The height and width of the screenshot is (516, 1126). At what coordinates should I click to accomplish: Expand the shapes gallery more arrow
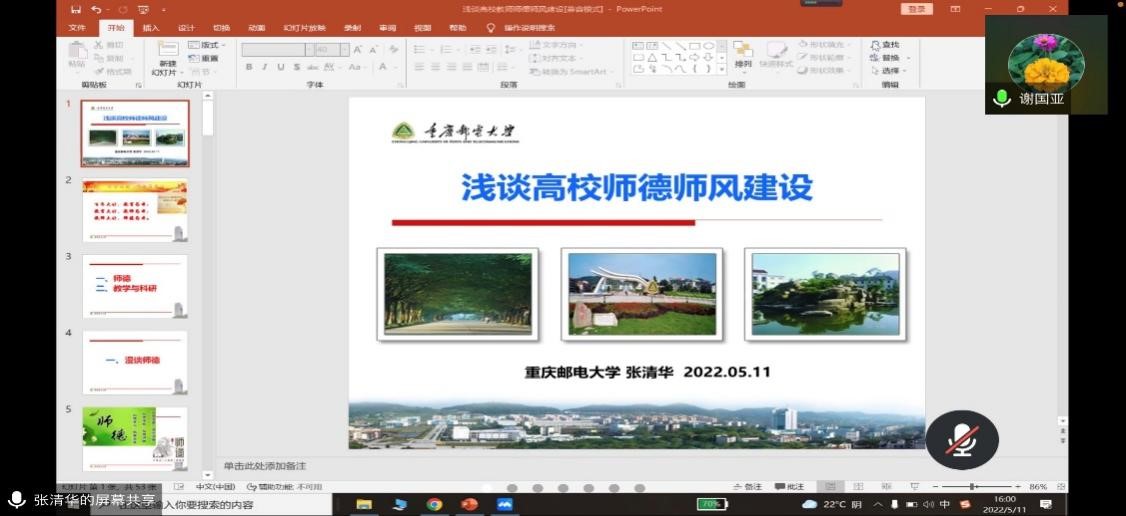point(721,70)
